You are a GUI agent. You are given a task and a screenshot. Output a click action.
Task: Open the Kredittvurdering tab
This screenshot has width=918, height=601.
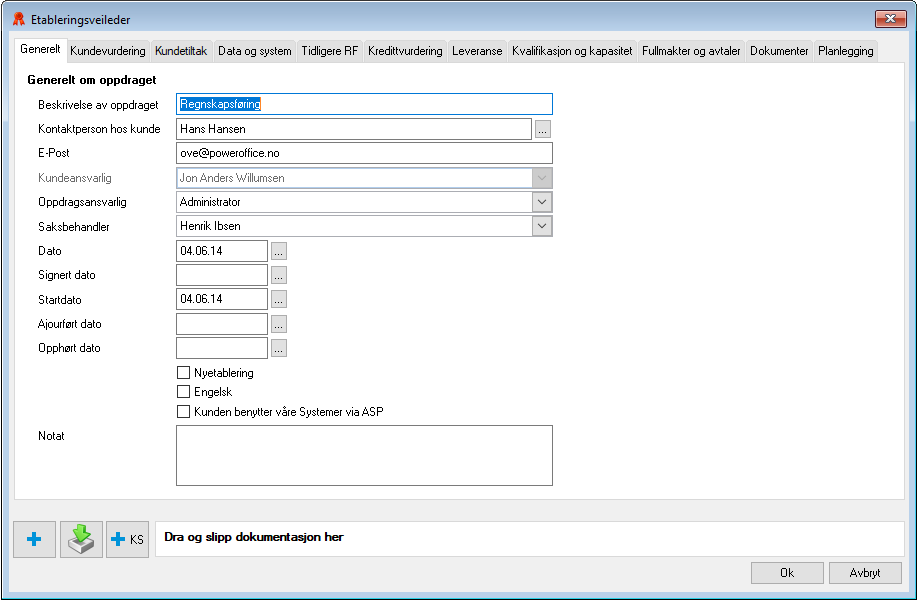point(405,51)
